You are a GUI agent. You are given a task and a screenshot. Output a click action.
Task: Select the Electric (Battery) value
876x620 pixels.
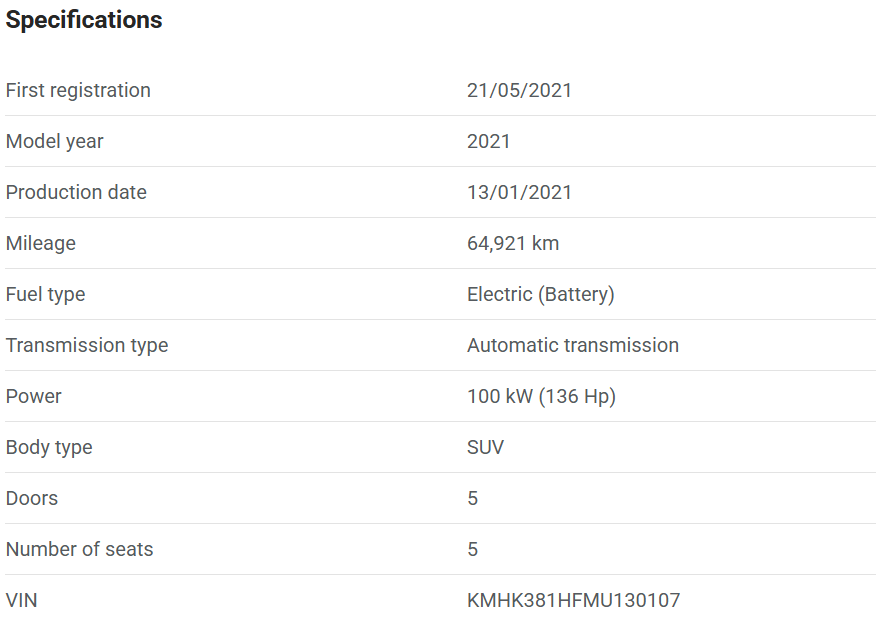tap(540, 294)
